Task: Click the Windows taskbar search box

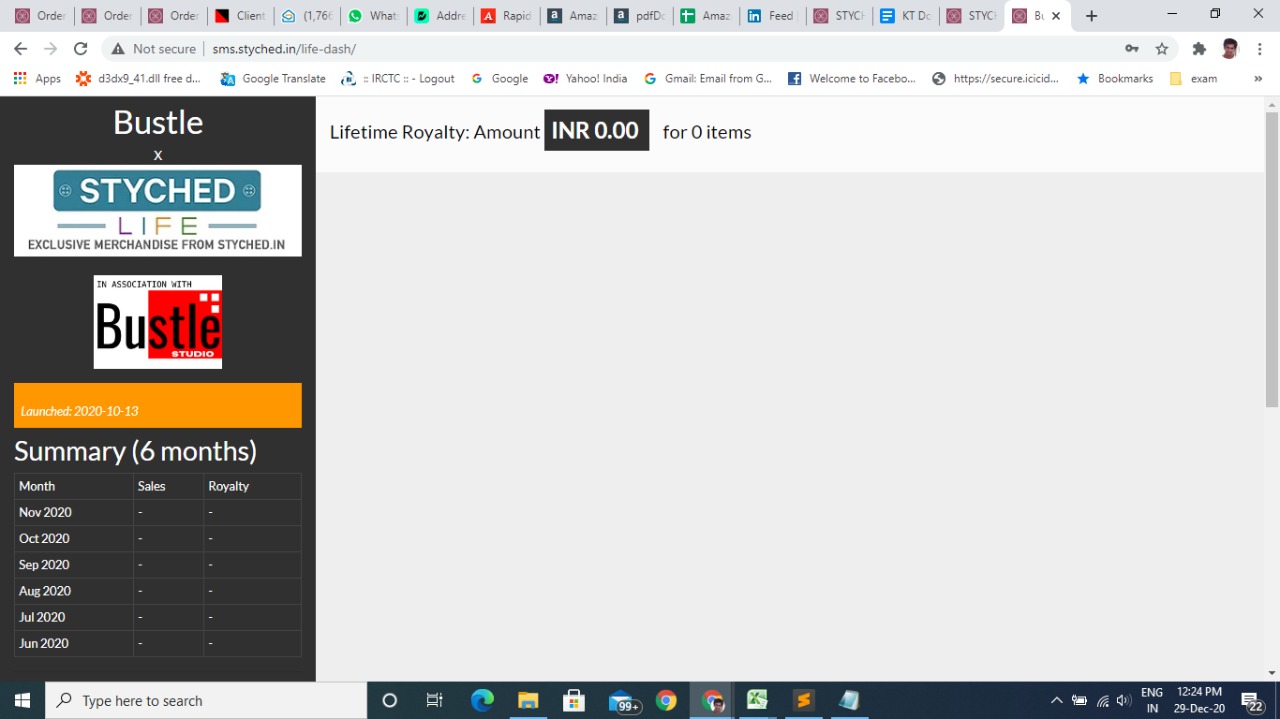Action: coord(206,700)
